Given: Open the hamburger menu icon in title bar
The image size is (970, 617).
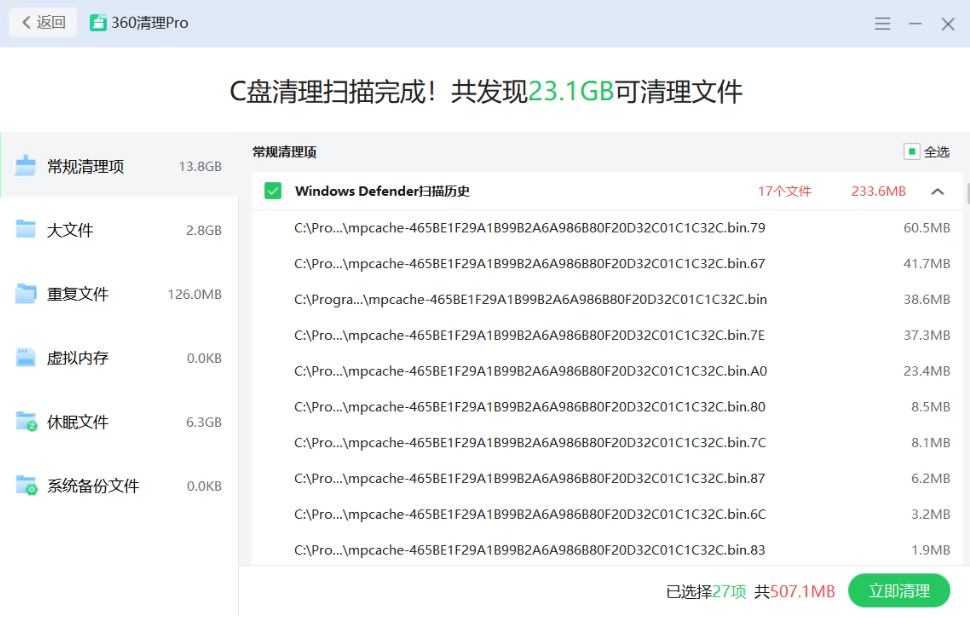Looking at the screenshot, I should click(x=882, y=24).
